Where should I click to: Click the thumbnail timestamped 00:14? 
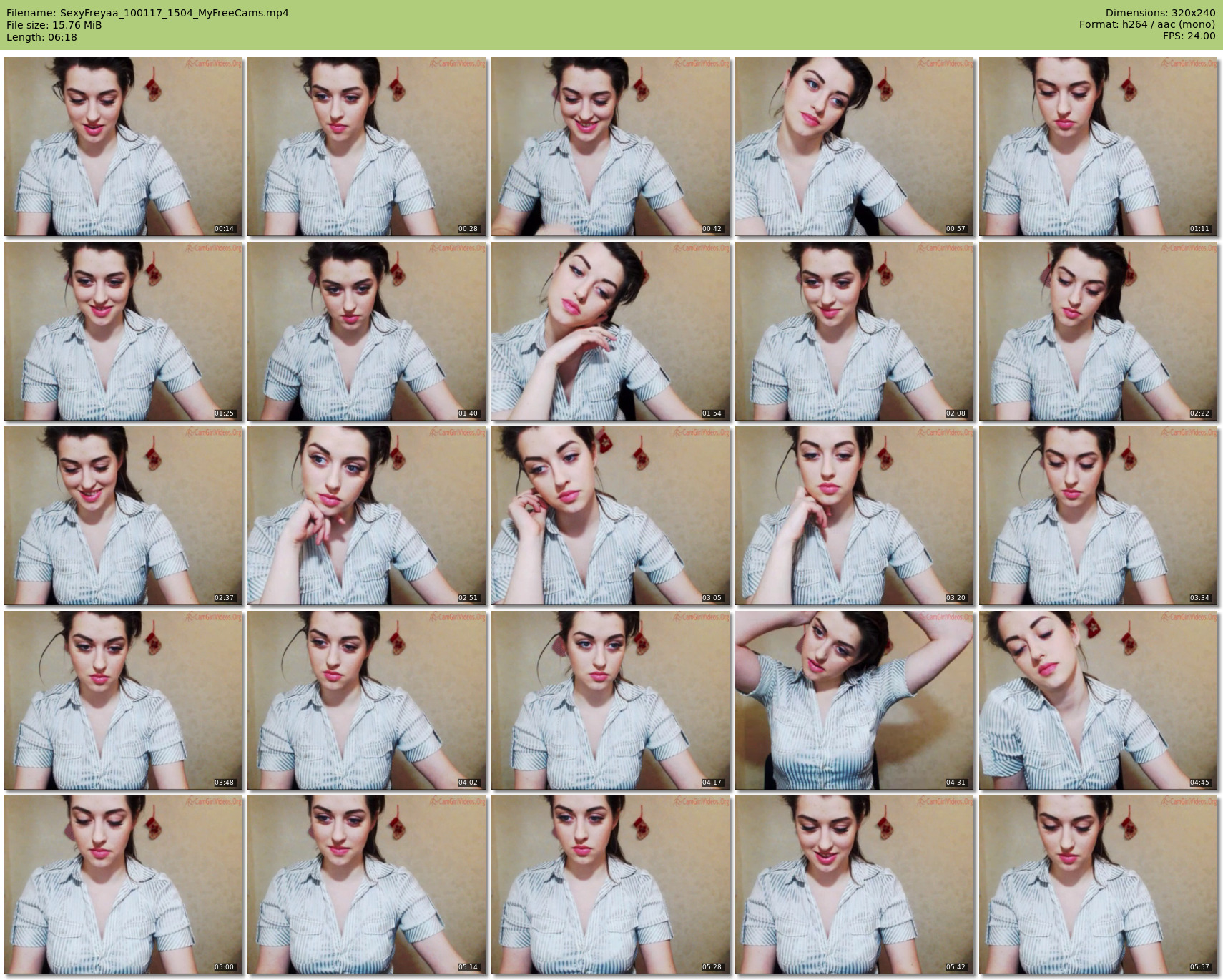(123, 147)
